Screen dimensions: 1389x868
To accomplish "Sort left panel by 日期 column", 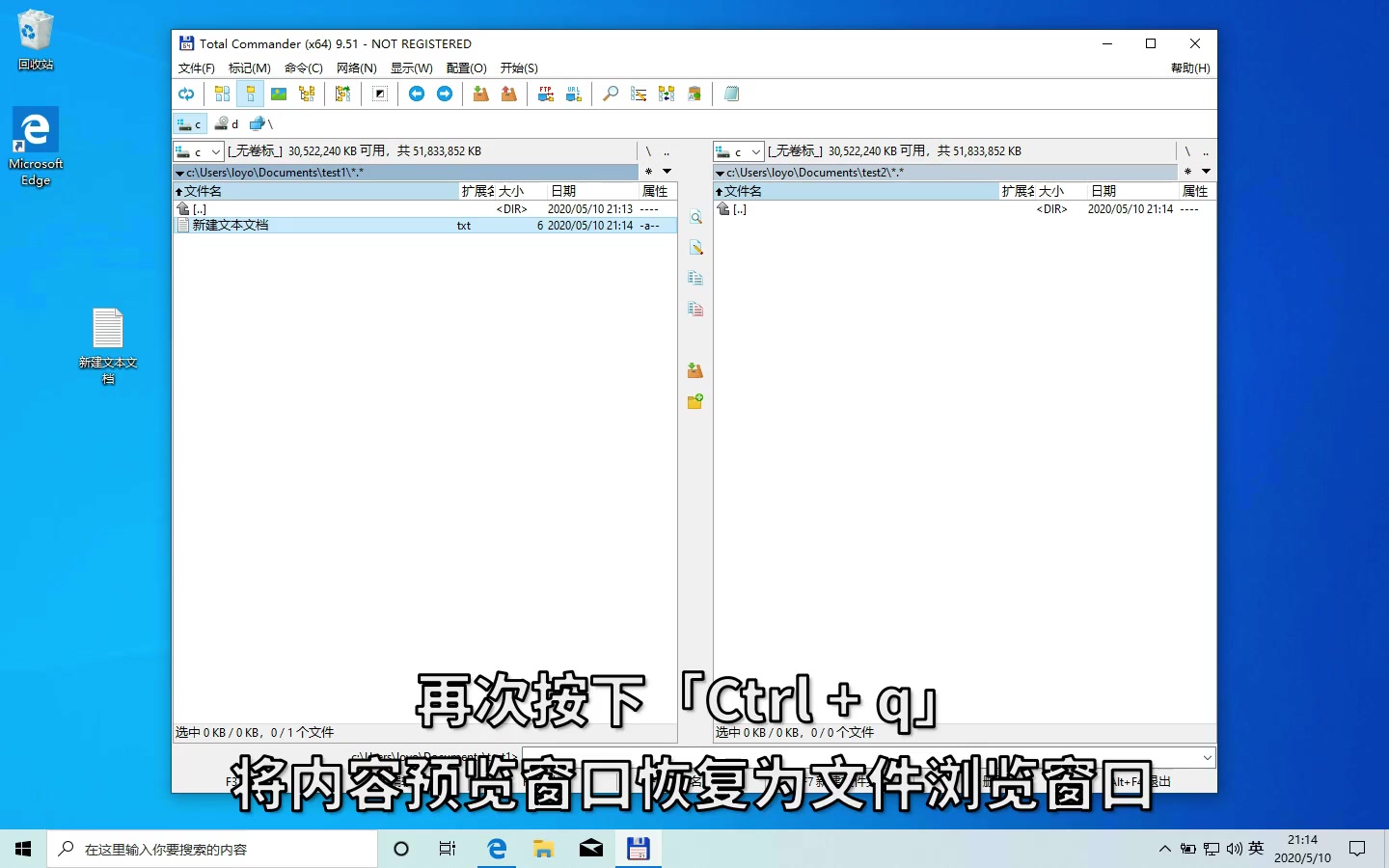I will [592, 191].
